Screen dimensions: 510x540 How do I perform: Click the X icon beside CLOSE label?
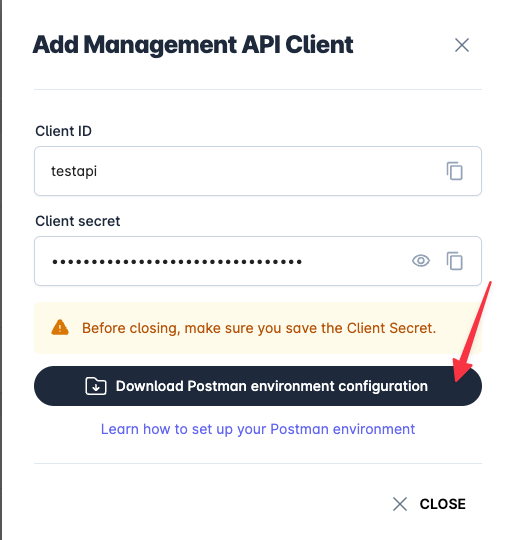coord(400,504)
